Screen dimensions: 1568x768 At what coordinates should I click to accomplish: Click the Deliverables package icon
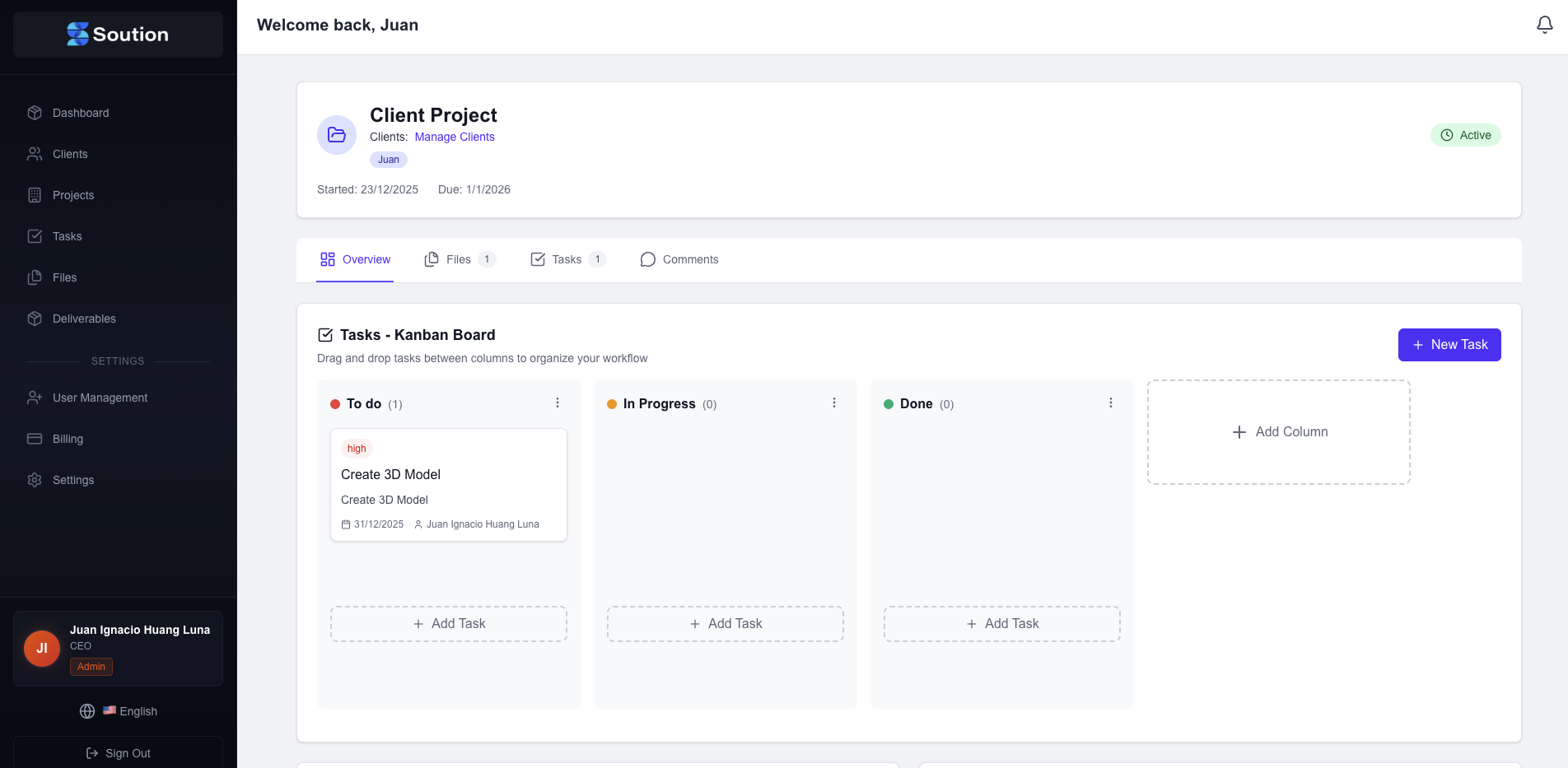pyautogui.click(x=35, y=319)
